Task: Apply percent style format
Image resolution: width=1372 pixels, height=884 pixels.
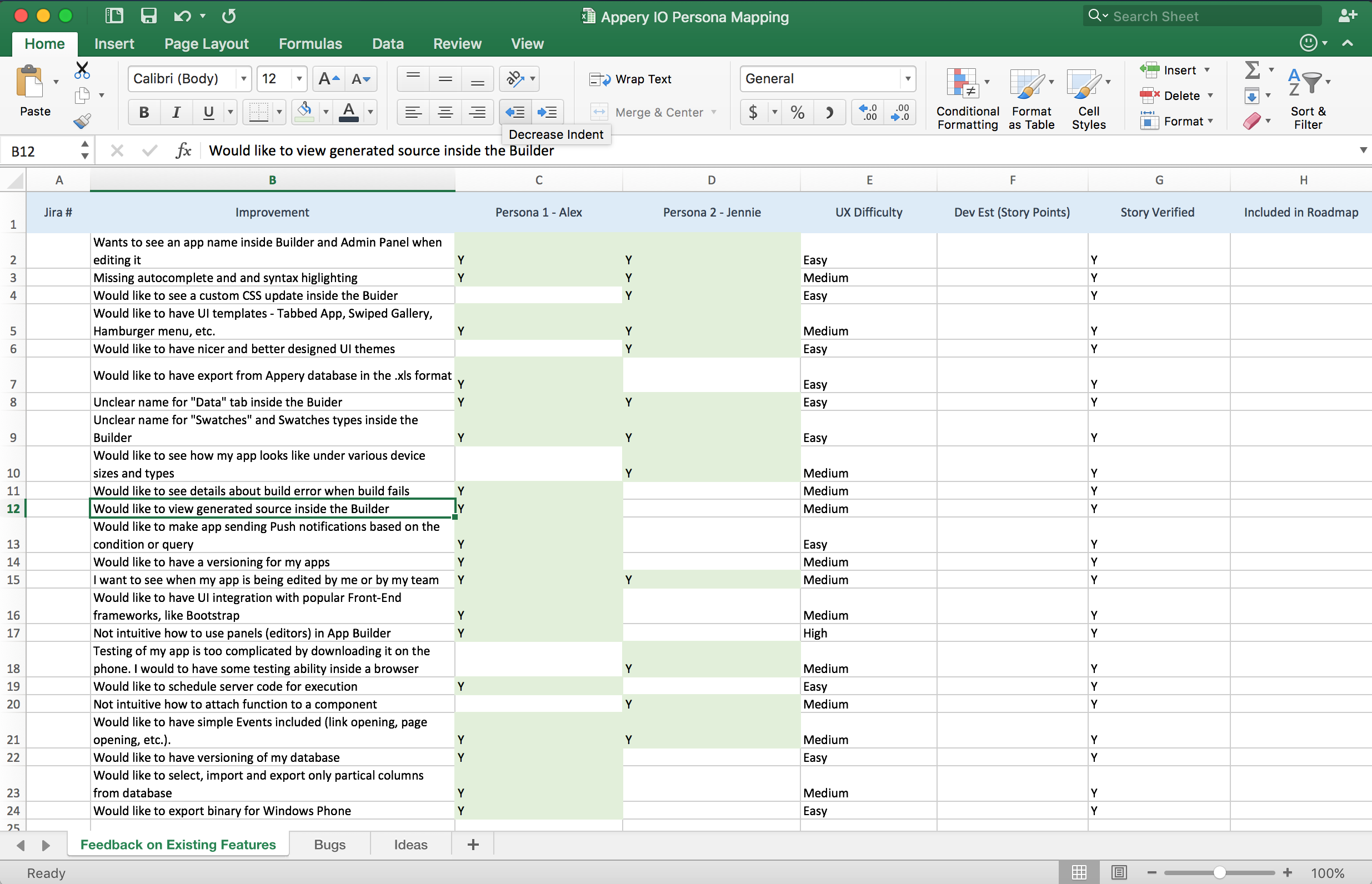Action: [x=797, y=112]
